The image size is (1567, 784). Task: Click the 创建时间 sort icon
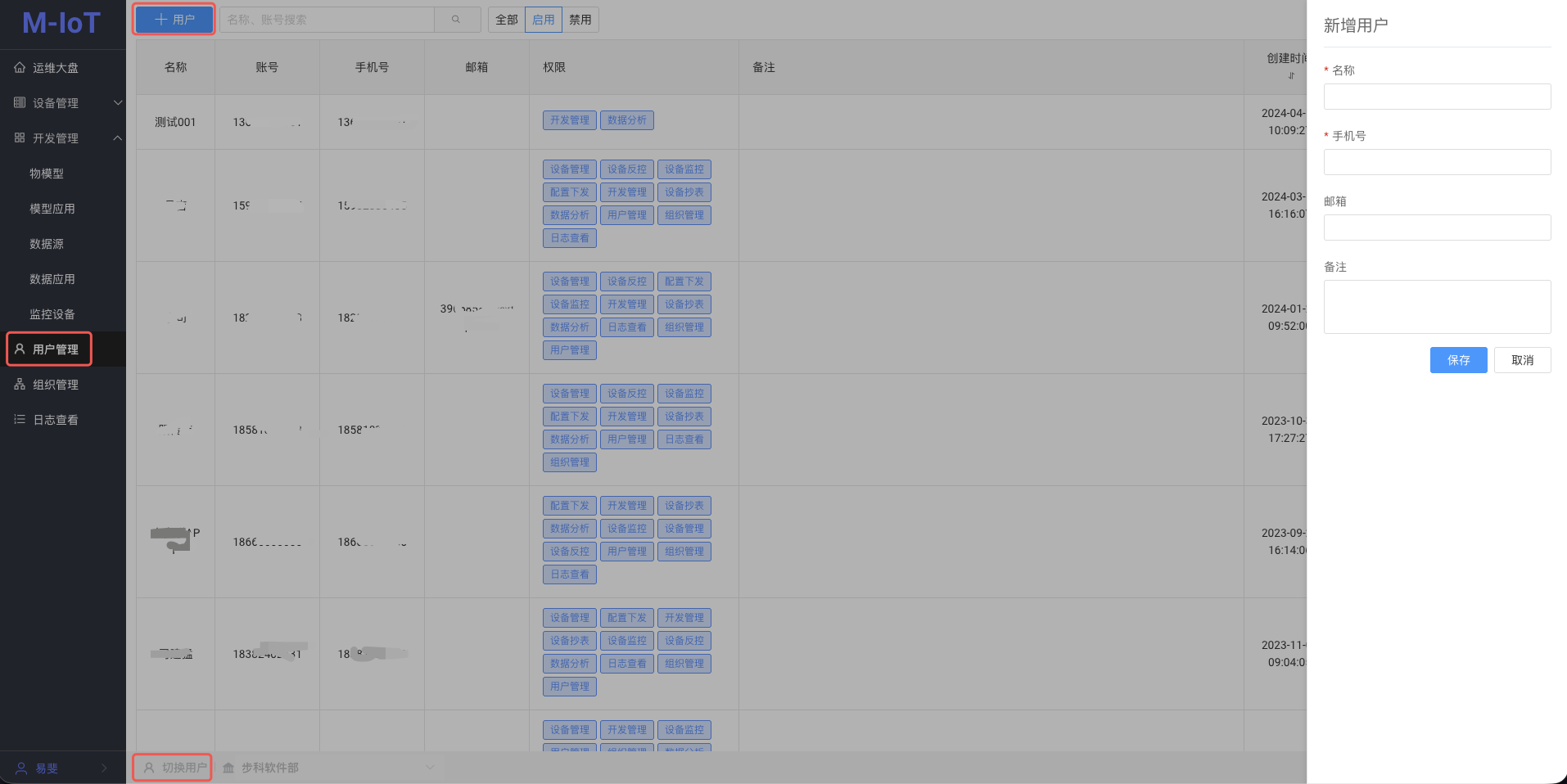[1291, 75]
